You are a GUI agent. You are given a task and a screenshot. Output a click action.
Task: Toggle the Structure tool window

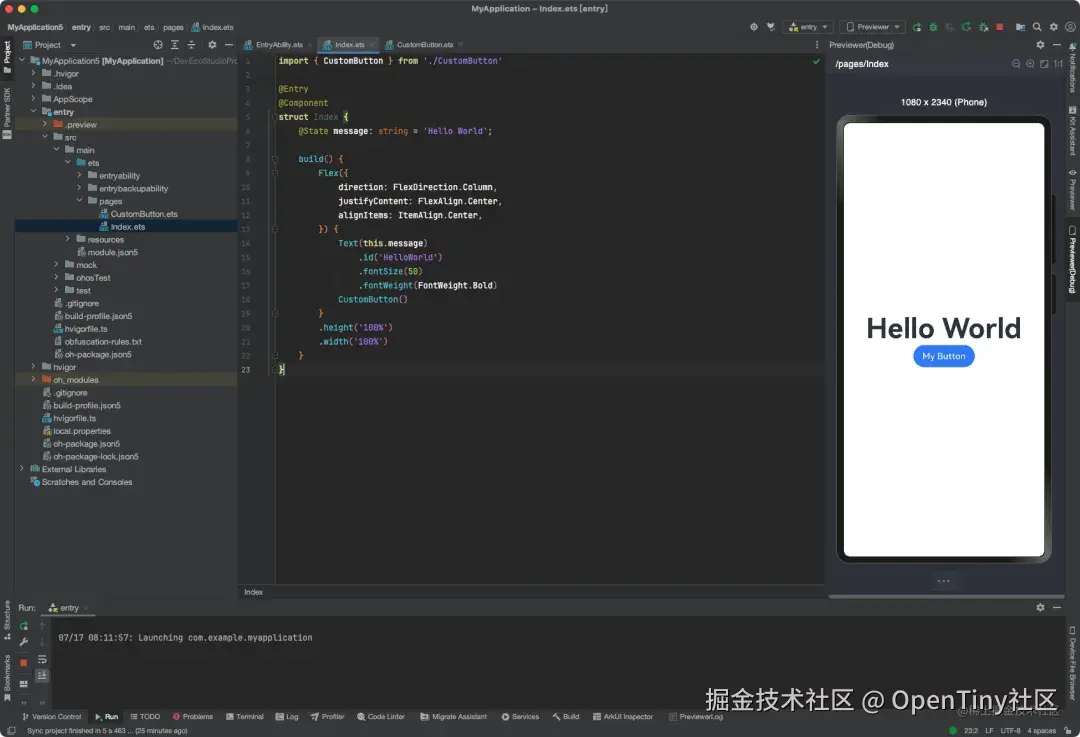coord(7,620)
